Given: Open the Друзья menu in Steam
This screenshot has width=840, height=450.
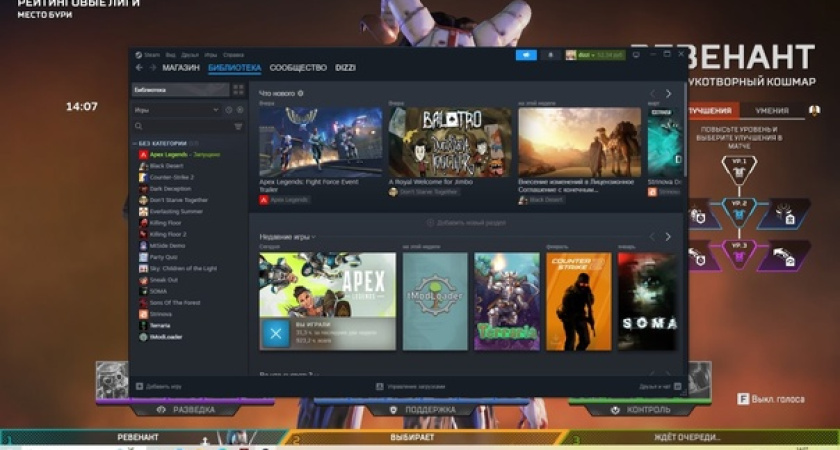Looking at the screenshot, I should coord(190,55).
